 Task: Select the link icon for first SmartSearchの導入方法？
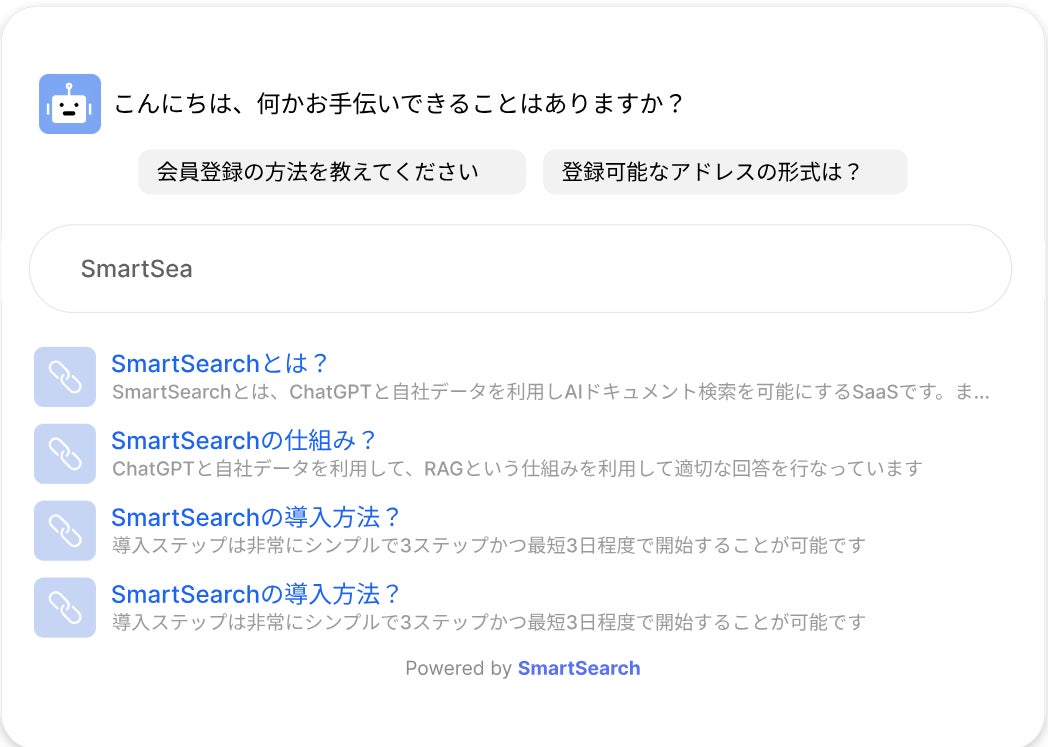pyautogui.click(x=64, y=530)
